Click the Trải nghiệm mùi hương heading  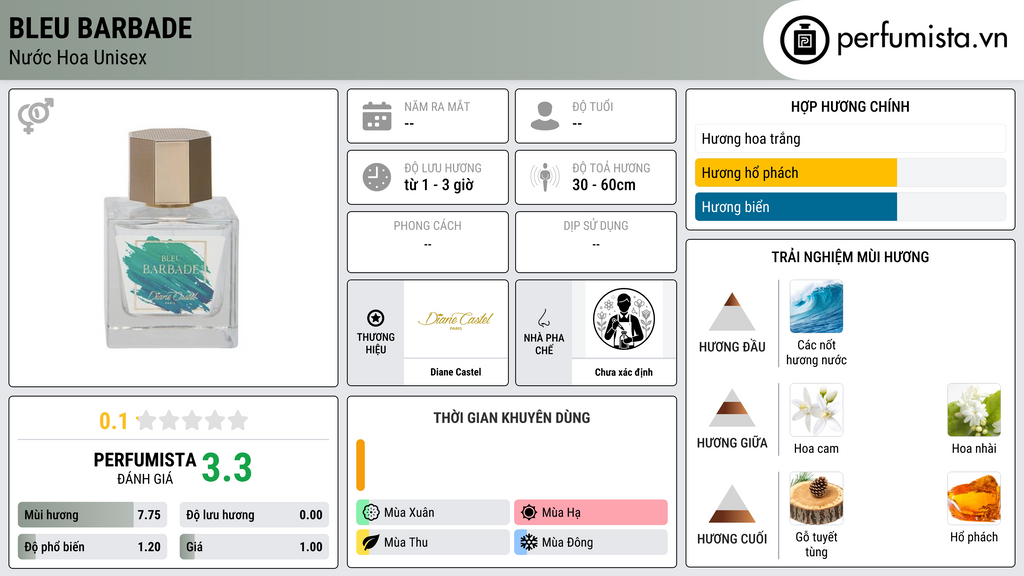click(850, 257)
